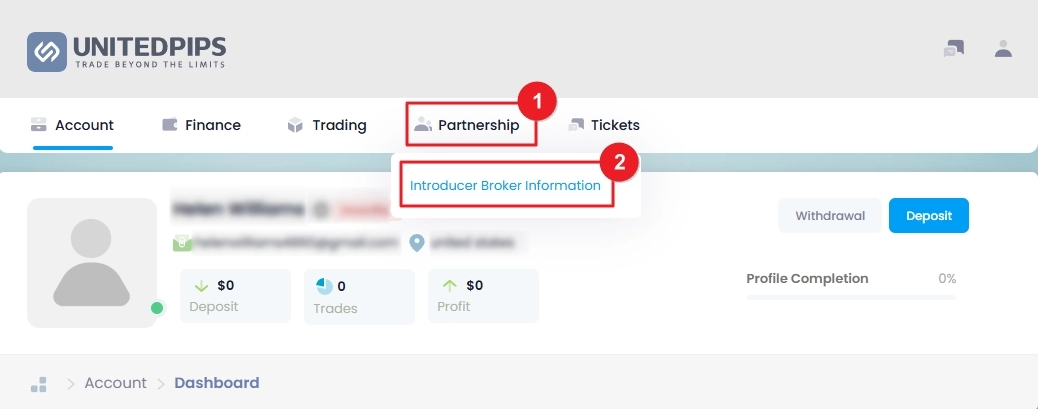Open the Finance tab

201,125
